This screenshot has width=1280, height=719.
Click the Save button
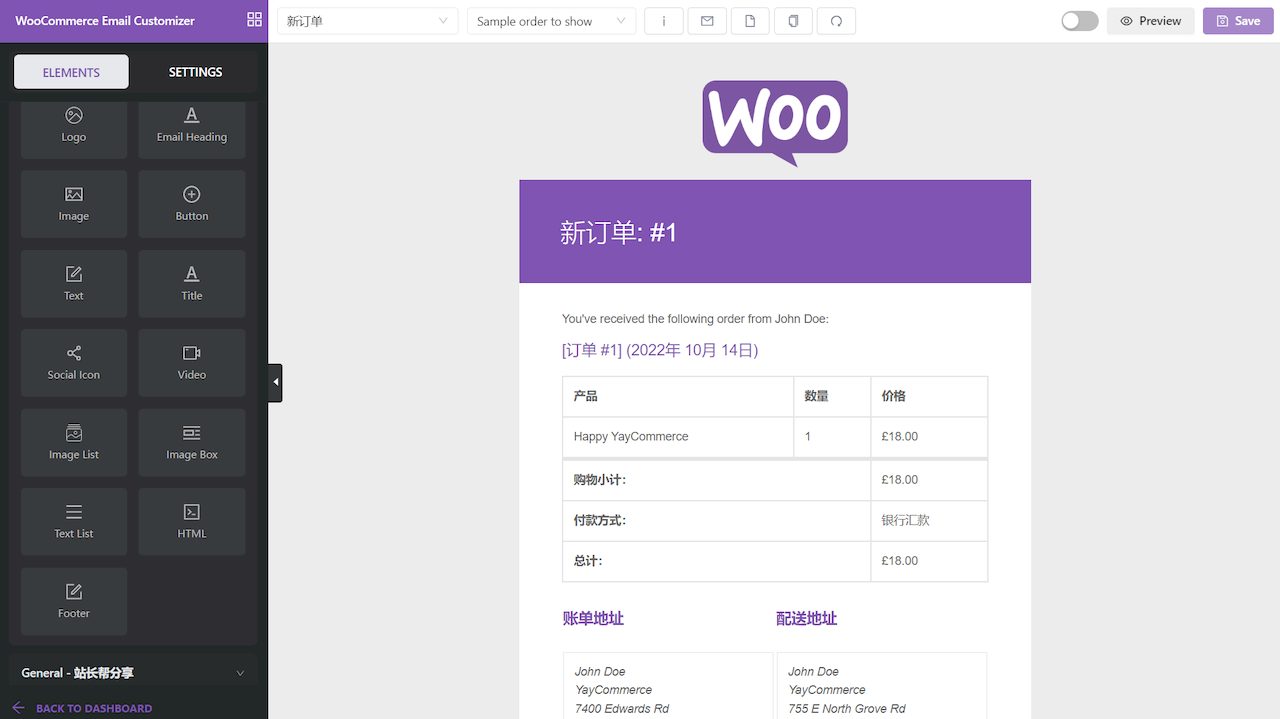point(1238,21)
